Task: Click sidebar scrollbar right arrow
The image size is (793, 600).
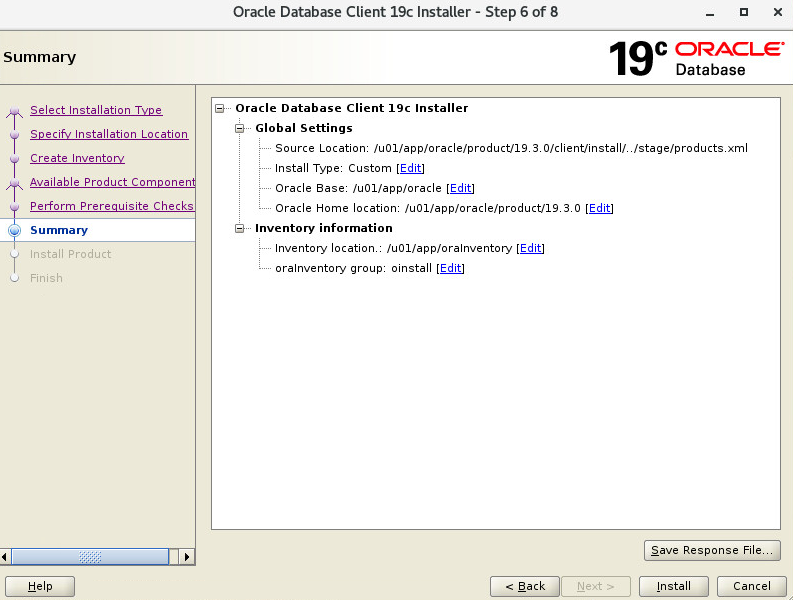Action: point(187,557)
